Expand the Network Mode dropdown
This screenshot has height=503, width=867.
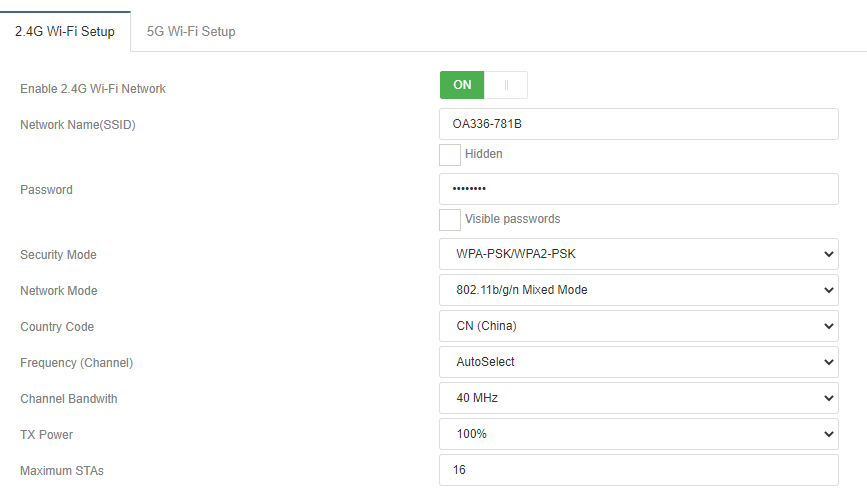pos(638,290)
